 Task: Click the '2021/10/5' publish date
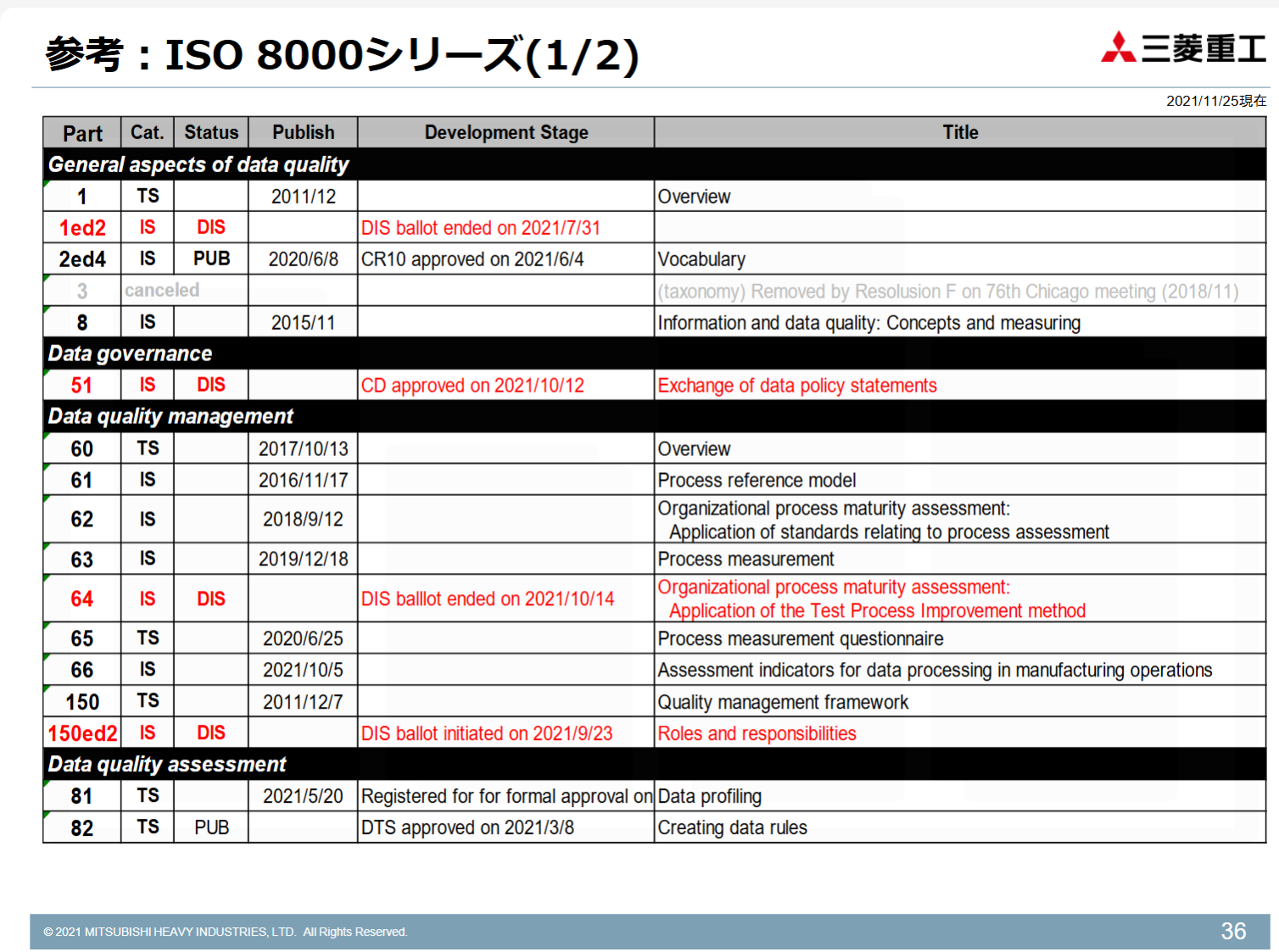click(303, 671)
